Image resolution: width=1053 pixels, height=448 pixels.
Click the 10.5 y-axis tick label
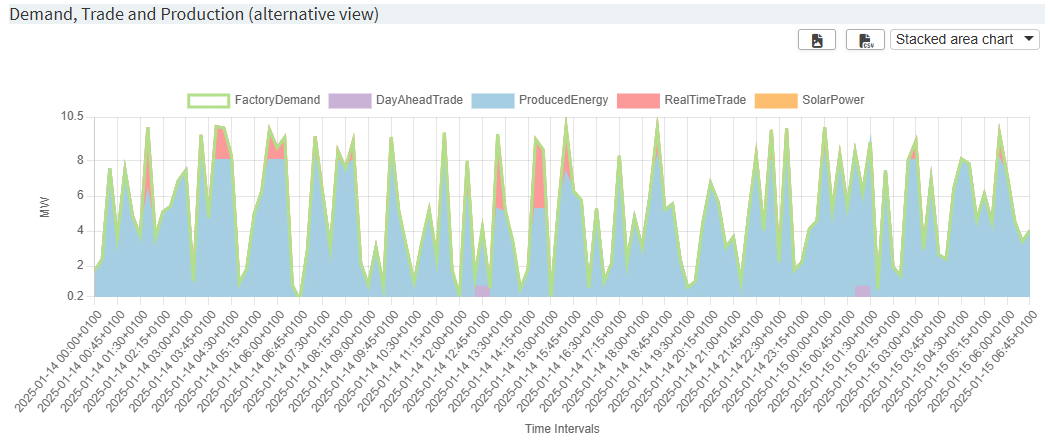coord(72,117)
